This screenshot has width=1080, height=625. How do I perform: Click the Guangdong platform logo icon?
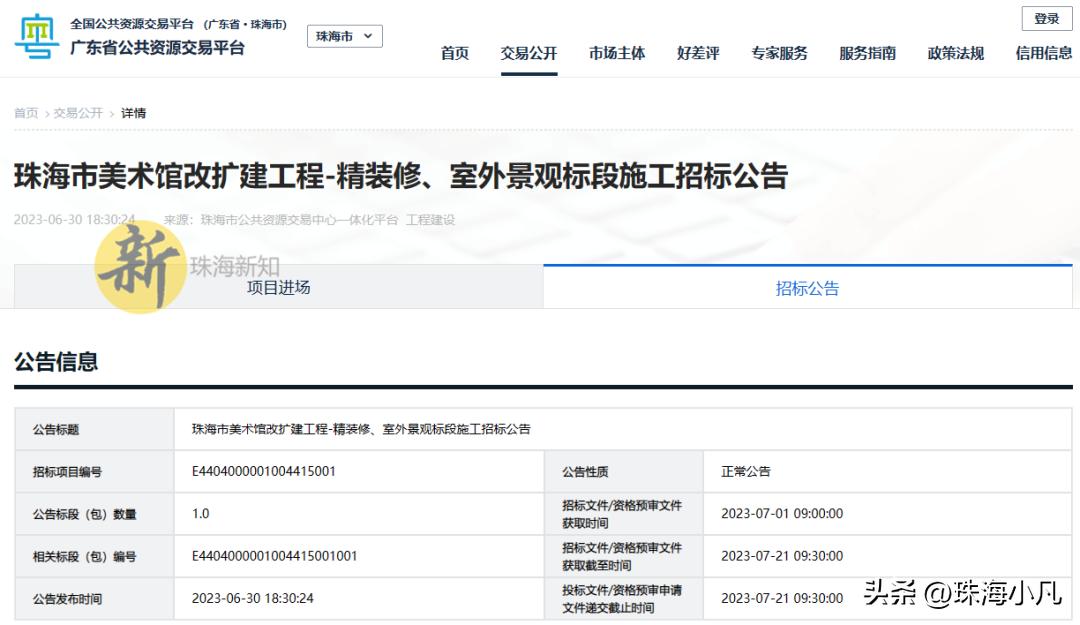(x=36, y=35)
